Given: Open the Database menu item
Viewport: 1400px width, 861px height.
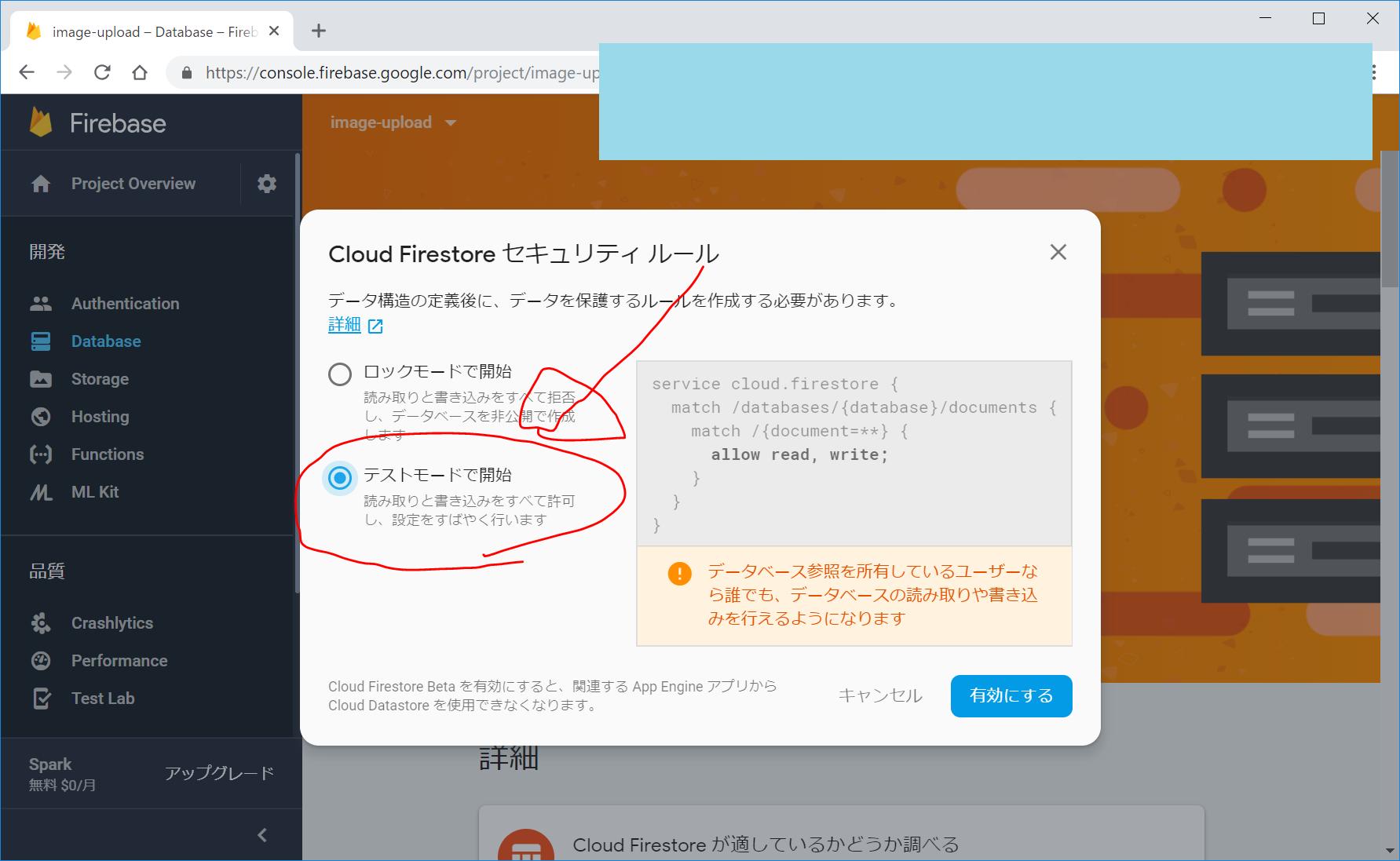Looking at the screenshot, I should pyautogui.click(x=106, y=341).
